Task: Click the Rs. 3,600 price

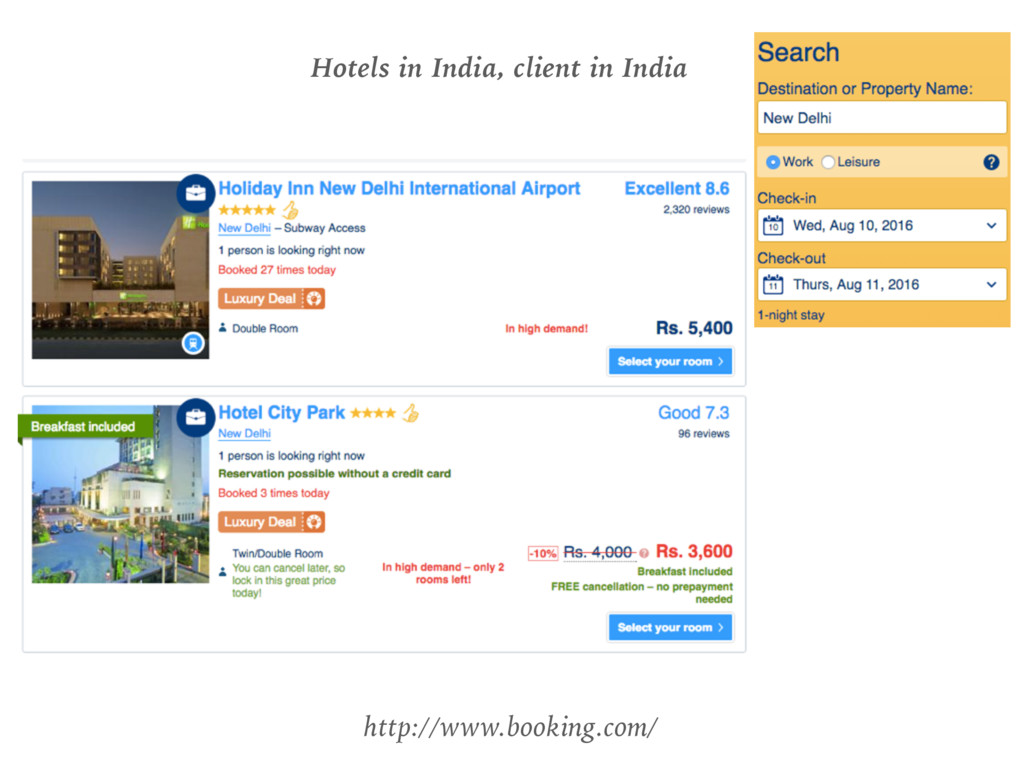Action: pos(694,552)
